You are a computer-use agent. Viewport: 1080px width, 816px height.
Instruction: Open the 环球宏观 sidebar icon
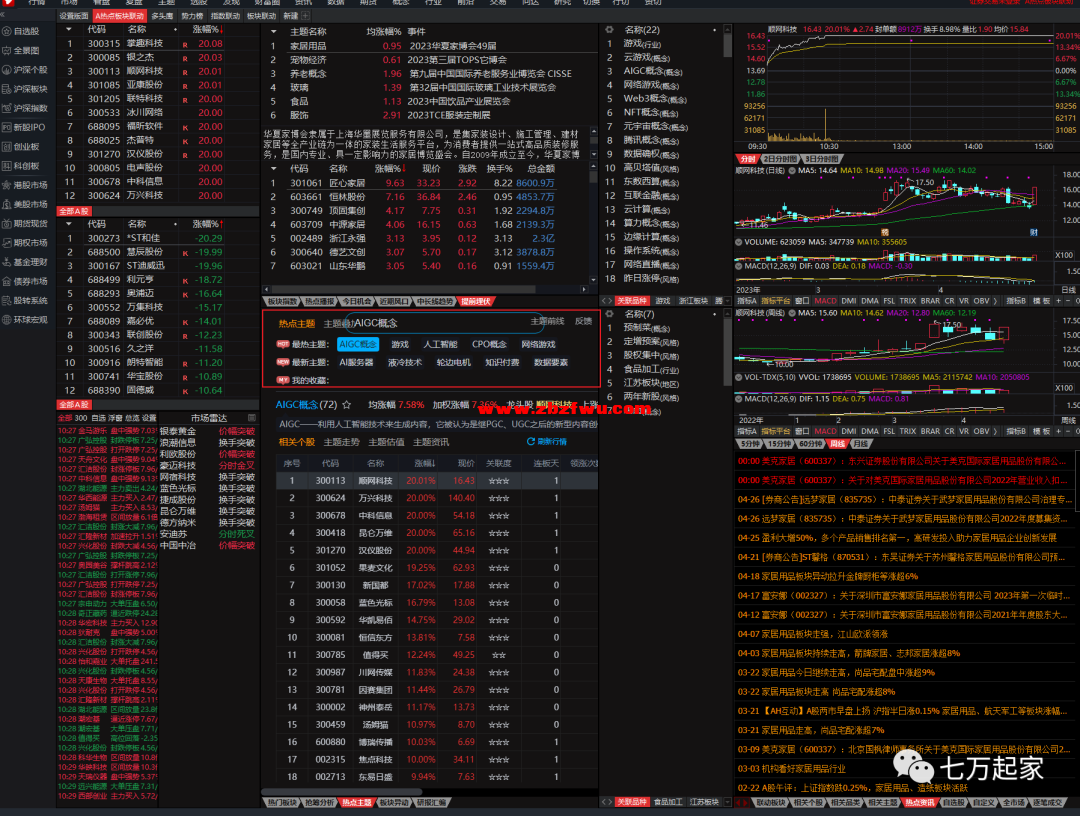7,320
